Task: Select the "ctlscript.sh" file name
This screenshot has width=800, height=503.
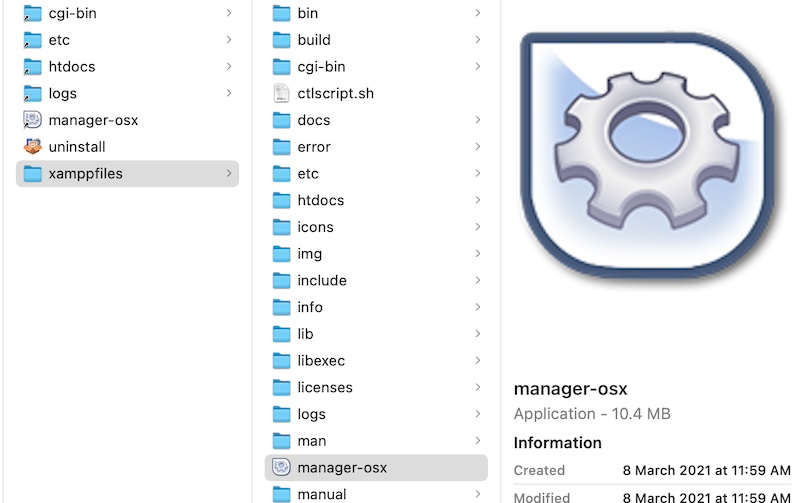Action: 336,94
